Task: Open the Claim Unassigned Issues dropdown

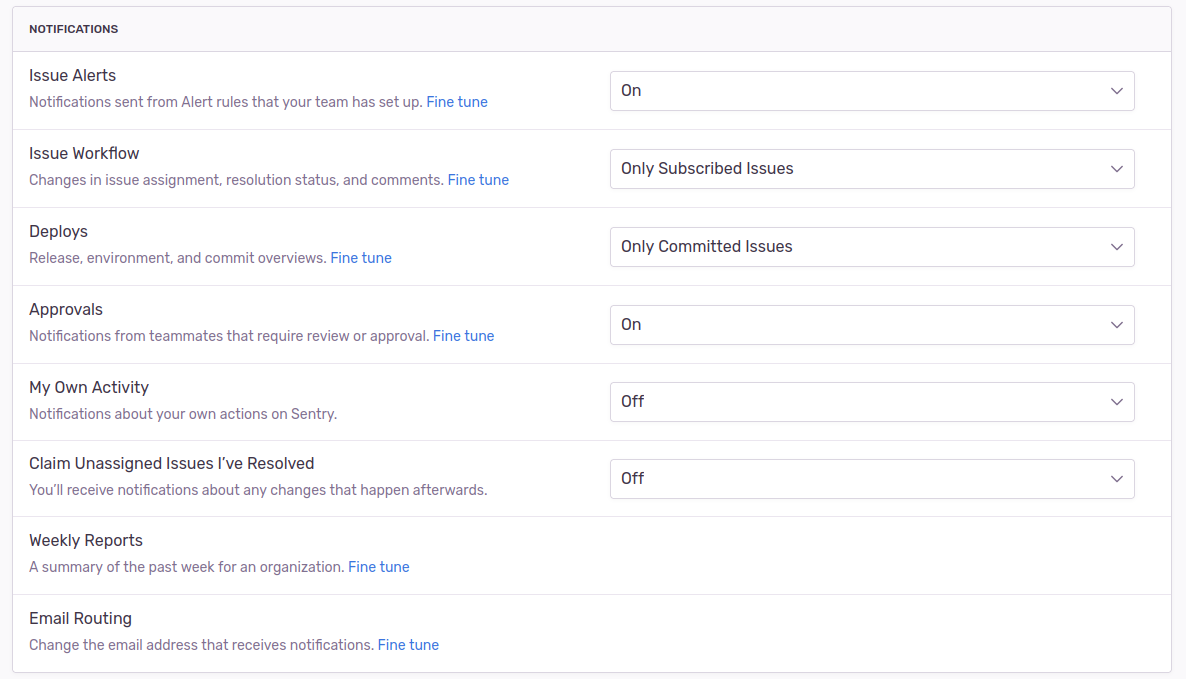Action: pos(872,478)
